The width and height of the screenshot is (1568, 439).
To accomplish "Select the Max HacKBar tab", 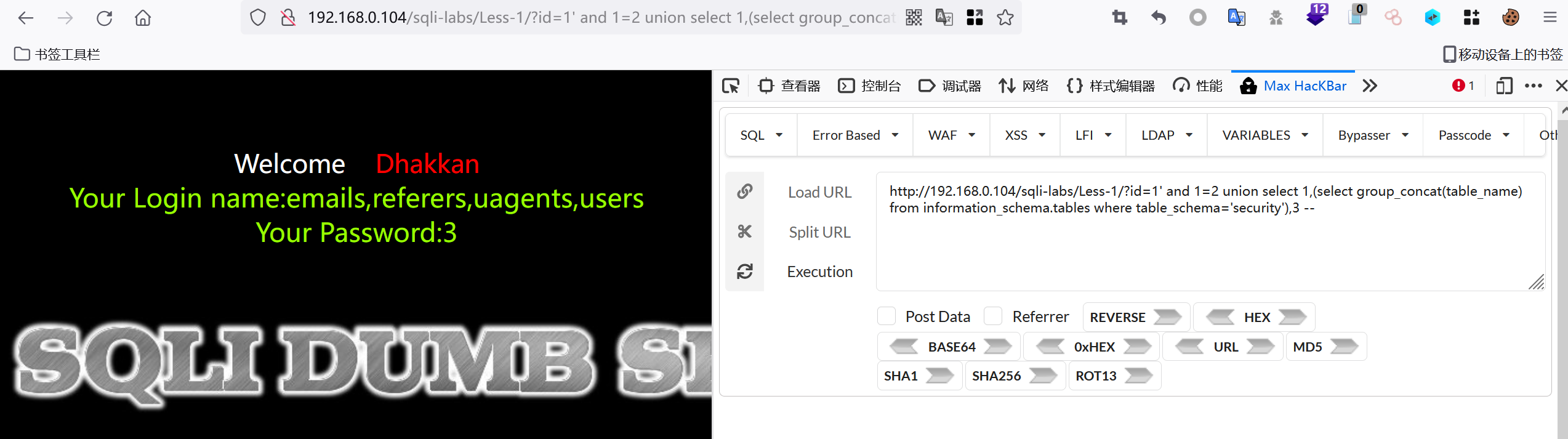I will [x=1293, y=86].
